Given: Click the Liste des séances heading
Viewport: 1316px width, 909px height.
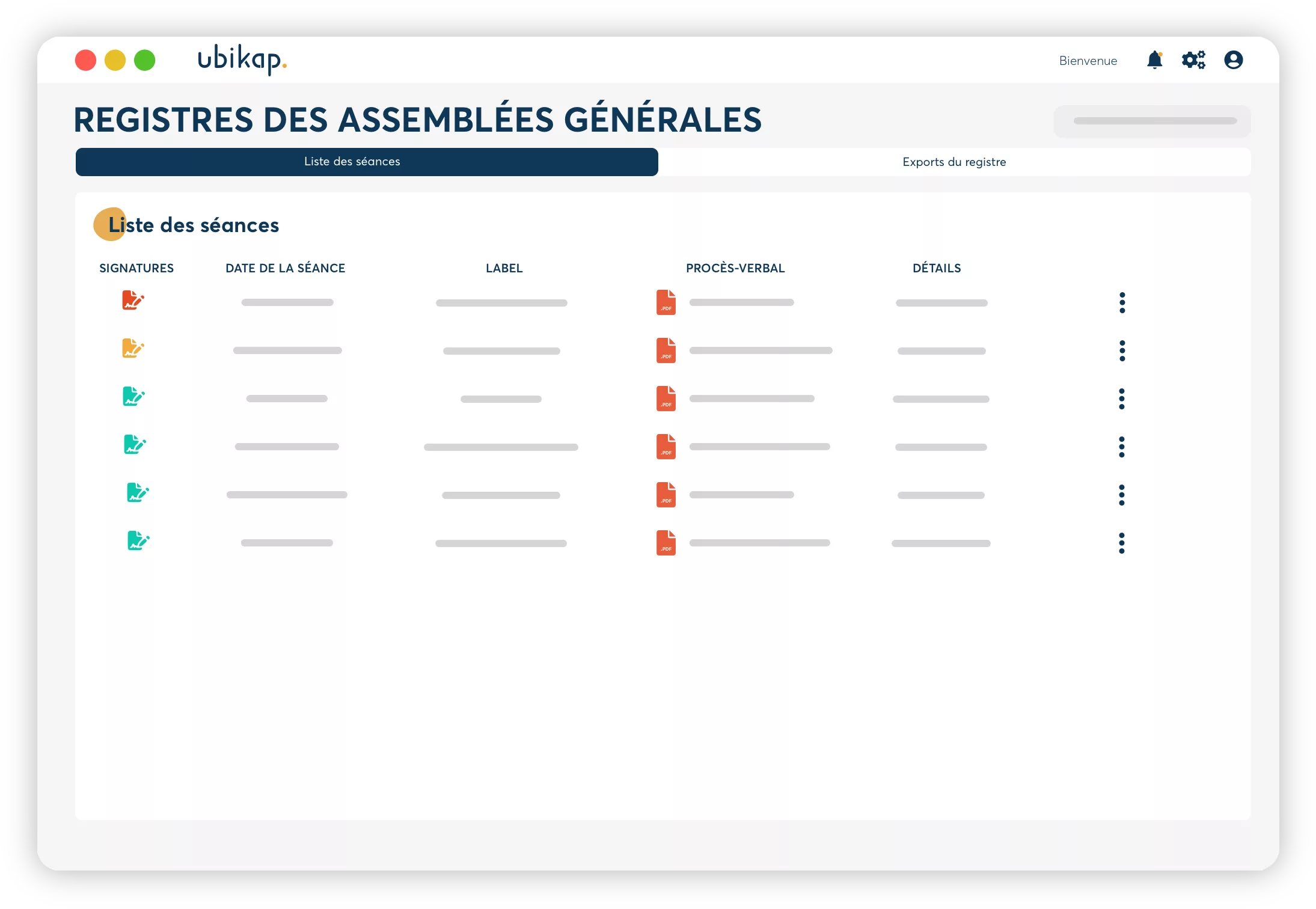Looking at the screenshot, I should point(194,225).
